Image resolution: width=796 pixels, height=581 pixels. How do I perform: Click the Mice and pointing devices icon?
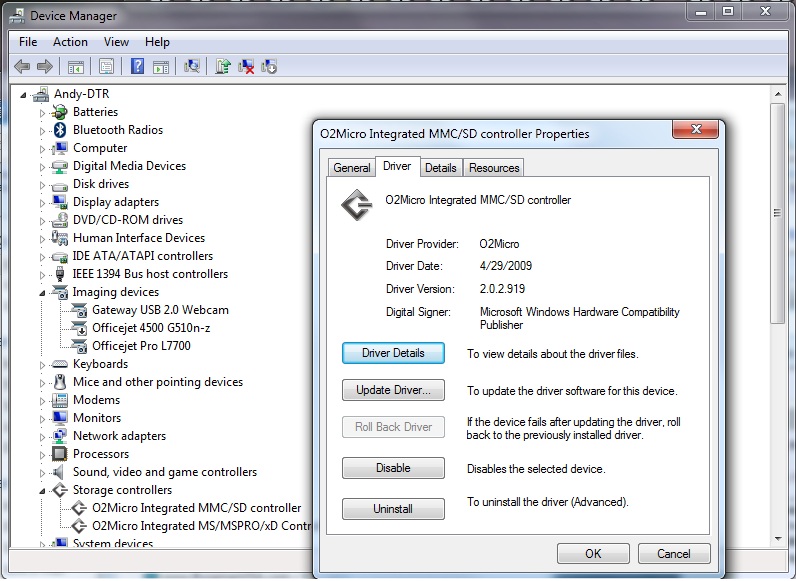(60, 381)
